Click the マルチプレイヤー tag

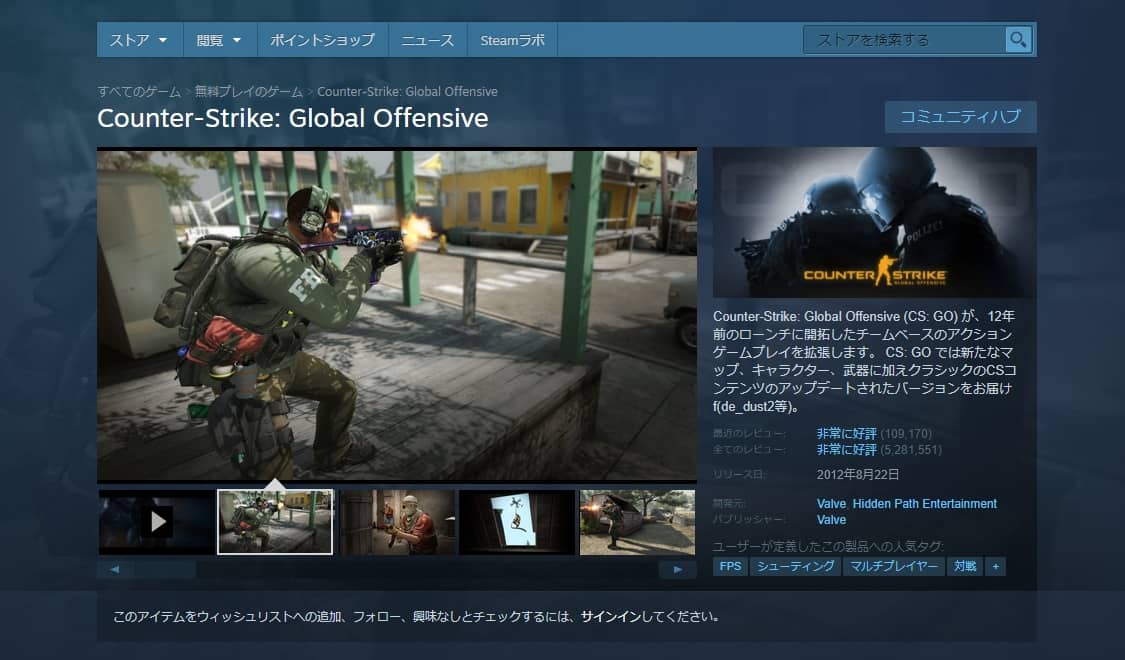coord(894,566)
